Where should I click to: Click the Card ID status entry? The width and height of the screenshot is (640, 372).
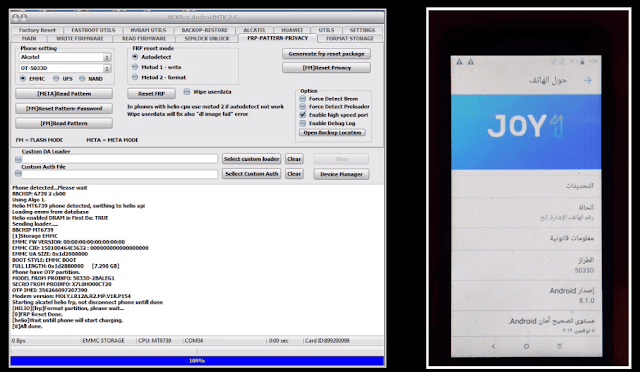pyautogui.click(x=327, y=341)
